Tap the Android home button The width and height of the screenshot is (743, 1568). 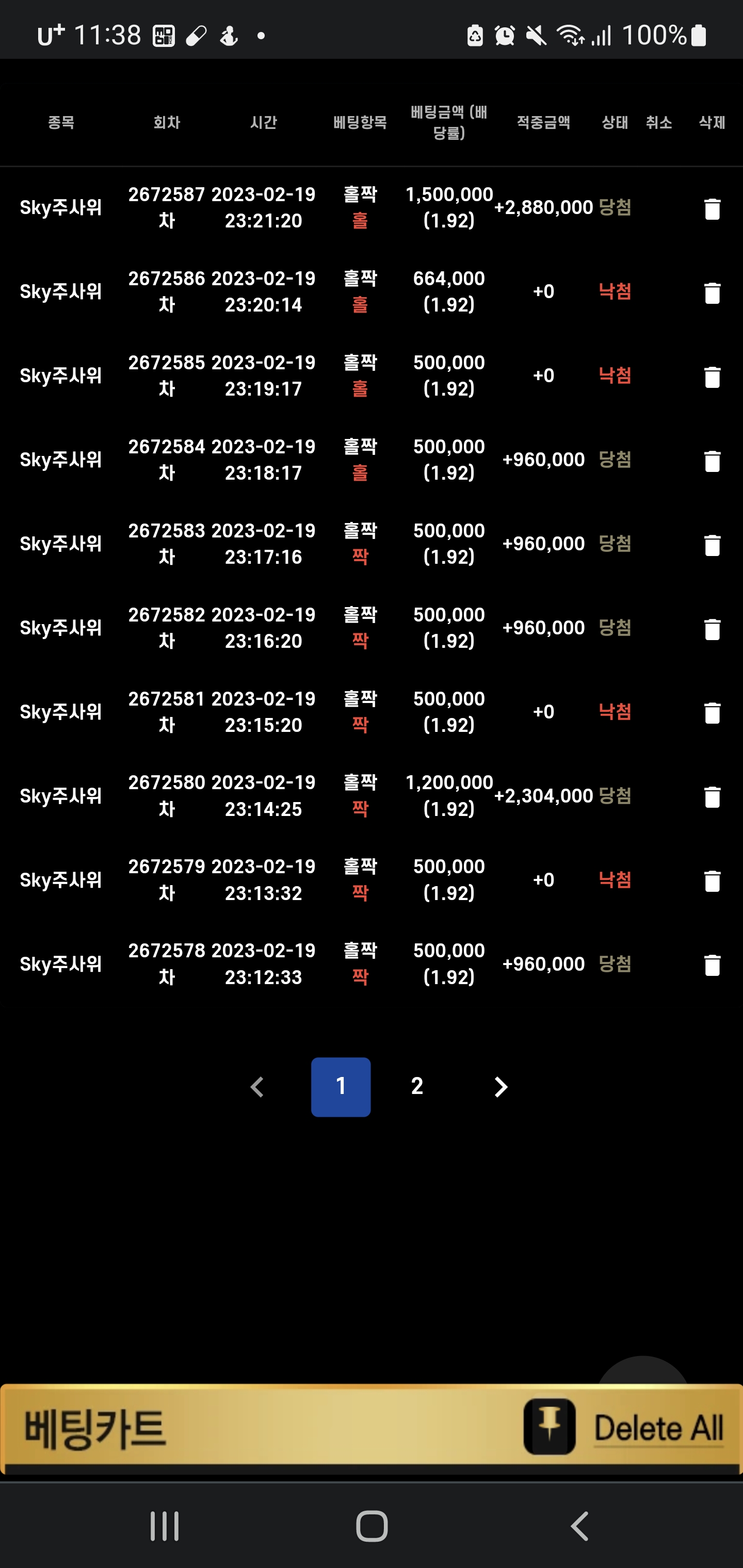(x=372, y=1526)
